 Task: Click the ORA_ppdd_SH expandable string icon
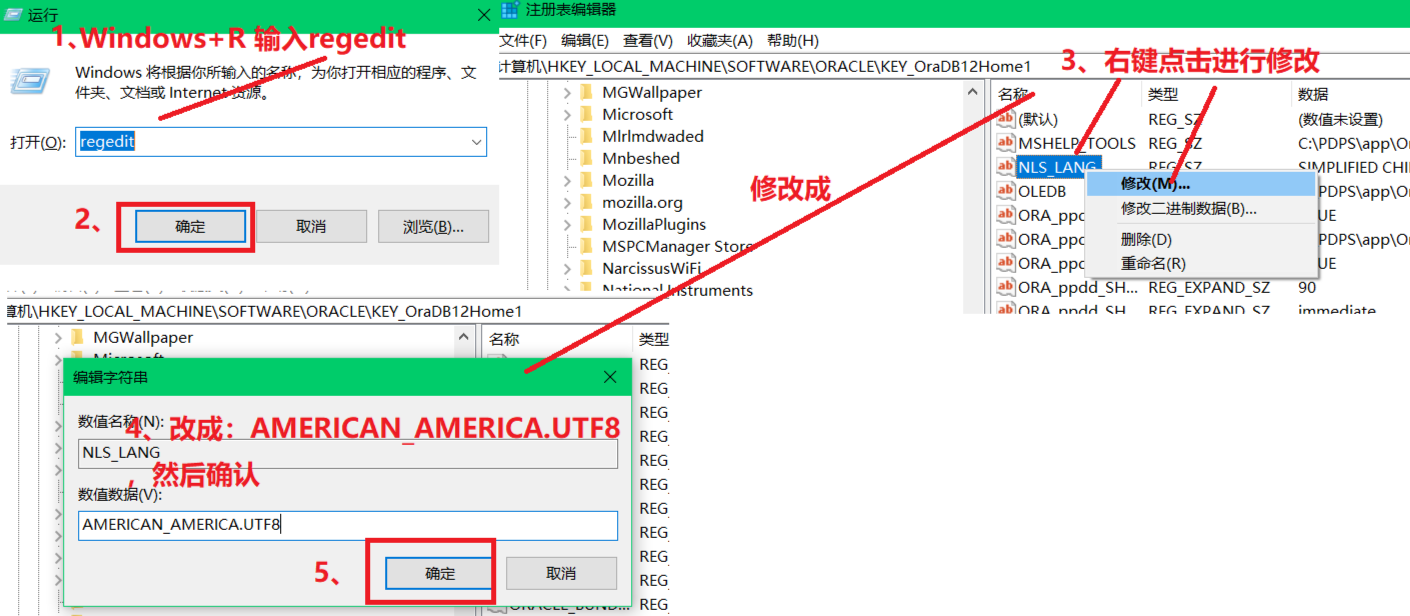point(1007,287)
